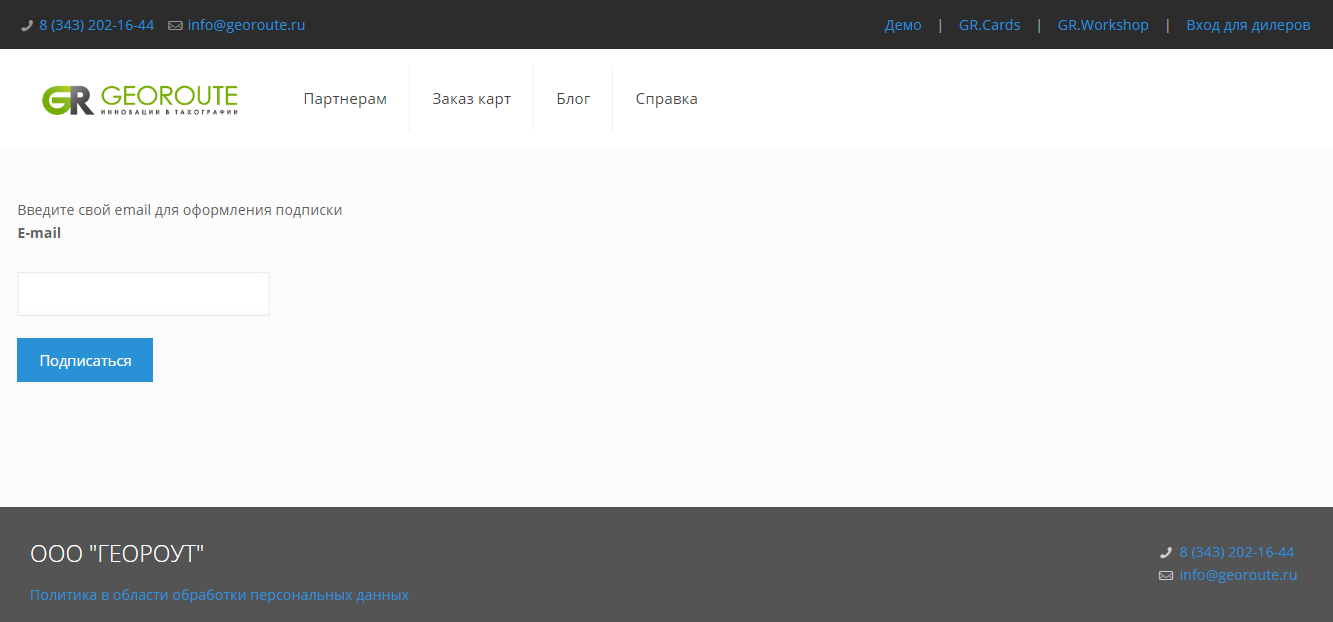Select the Заказ карт menu item
This screenshot has width=1333, height=622.
click(471, 99)
